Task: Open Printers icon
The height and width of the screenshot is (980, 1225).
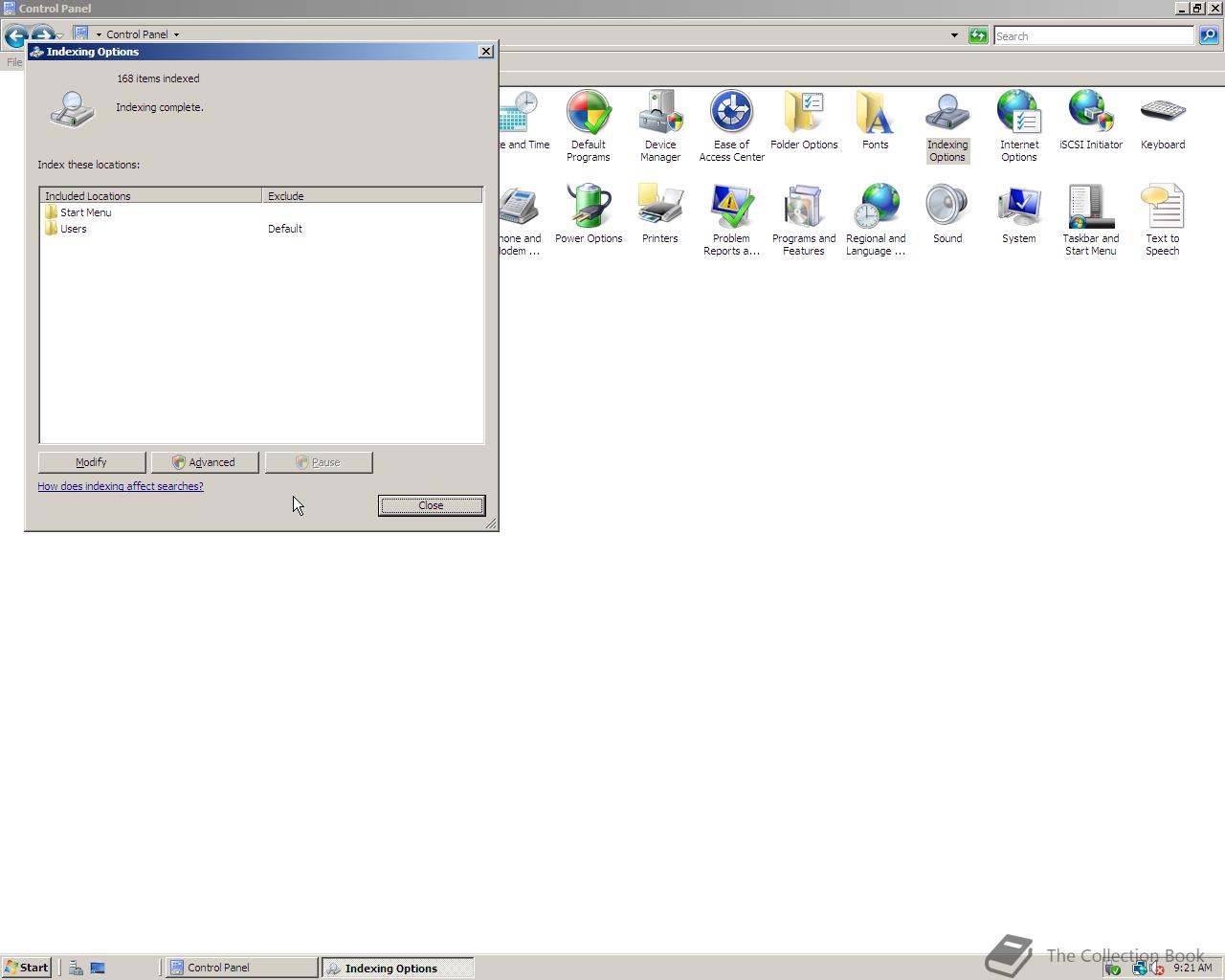Action: point(659,213)
